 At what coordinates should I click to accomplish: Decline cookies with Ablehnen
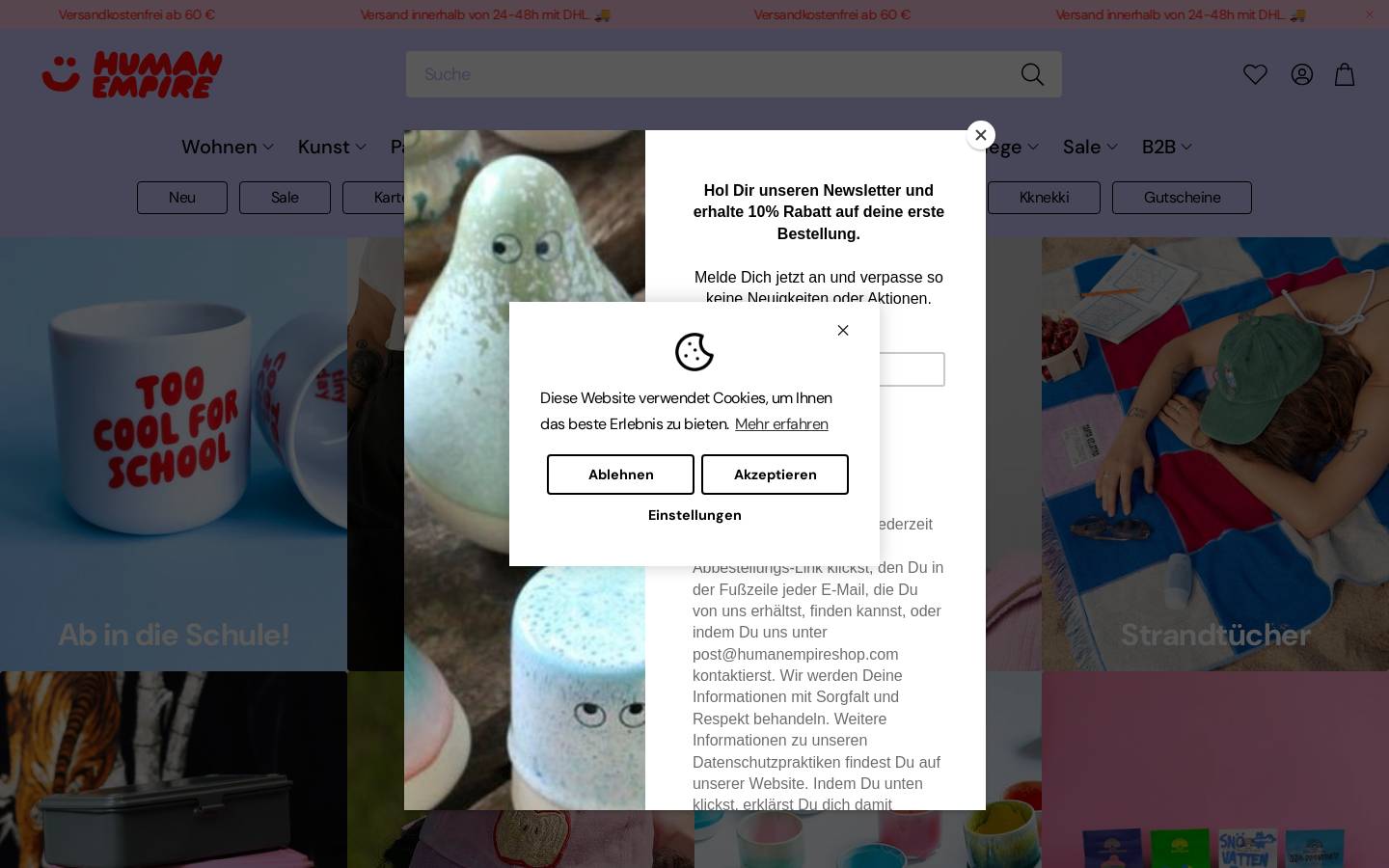click(620, 475)
